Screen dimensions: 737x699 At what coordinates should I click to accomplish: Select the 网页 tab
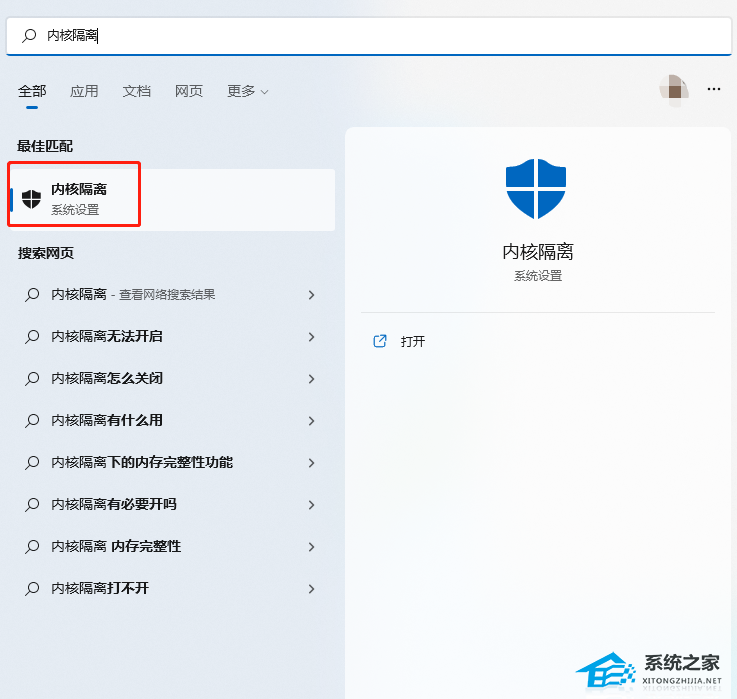pyautogui.click(x=189, y=91)
